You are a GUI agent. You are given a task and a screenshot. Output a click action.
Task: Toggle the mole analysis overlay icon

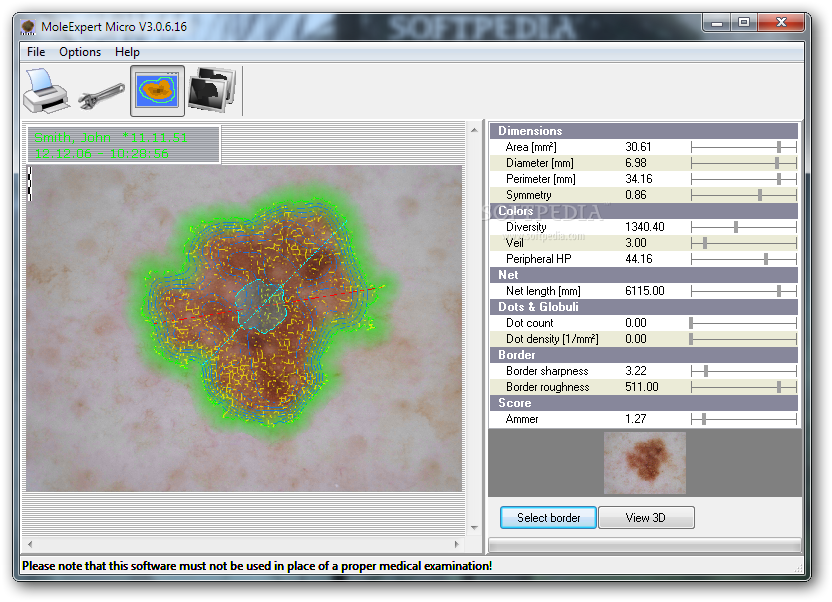[x=157, y=91]
